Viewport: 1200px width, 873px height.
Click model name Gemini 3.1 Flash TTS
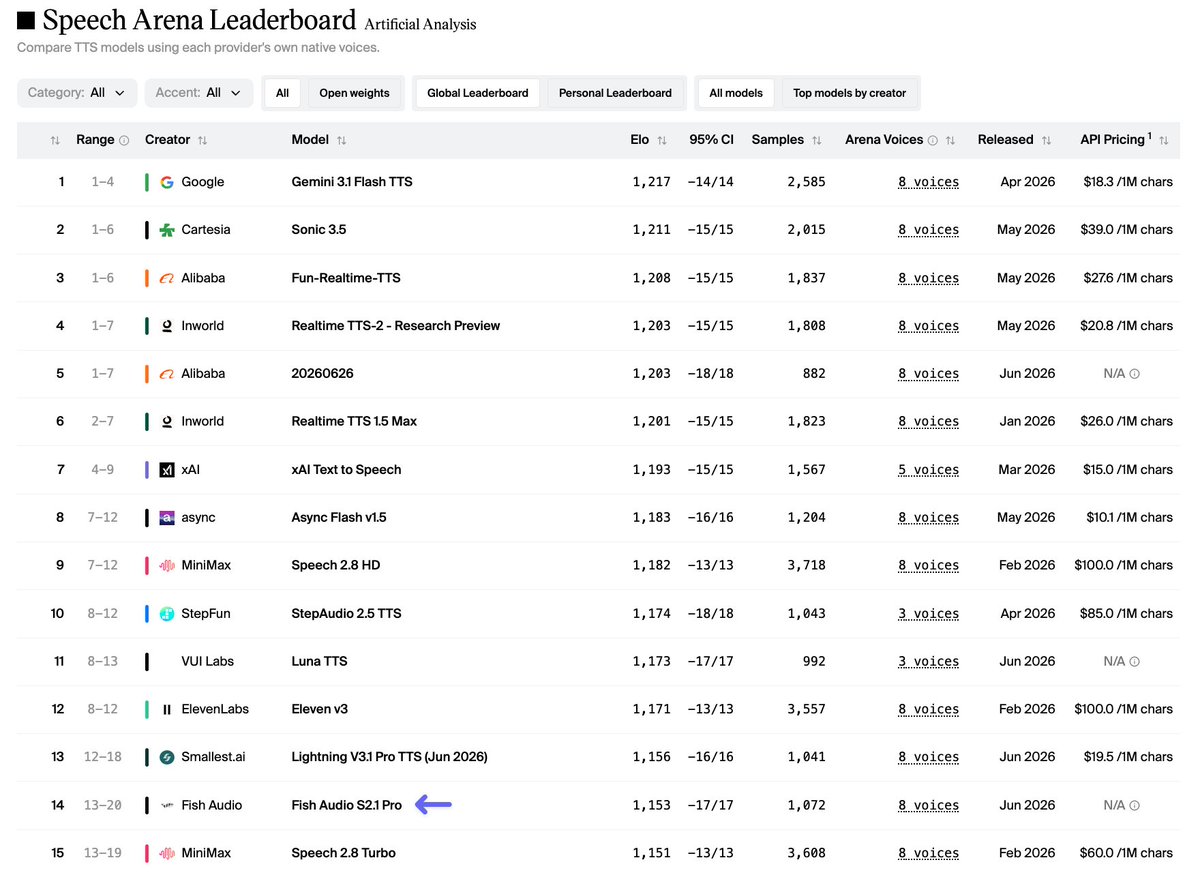[x=352, y=182]
